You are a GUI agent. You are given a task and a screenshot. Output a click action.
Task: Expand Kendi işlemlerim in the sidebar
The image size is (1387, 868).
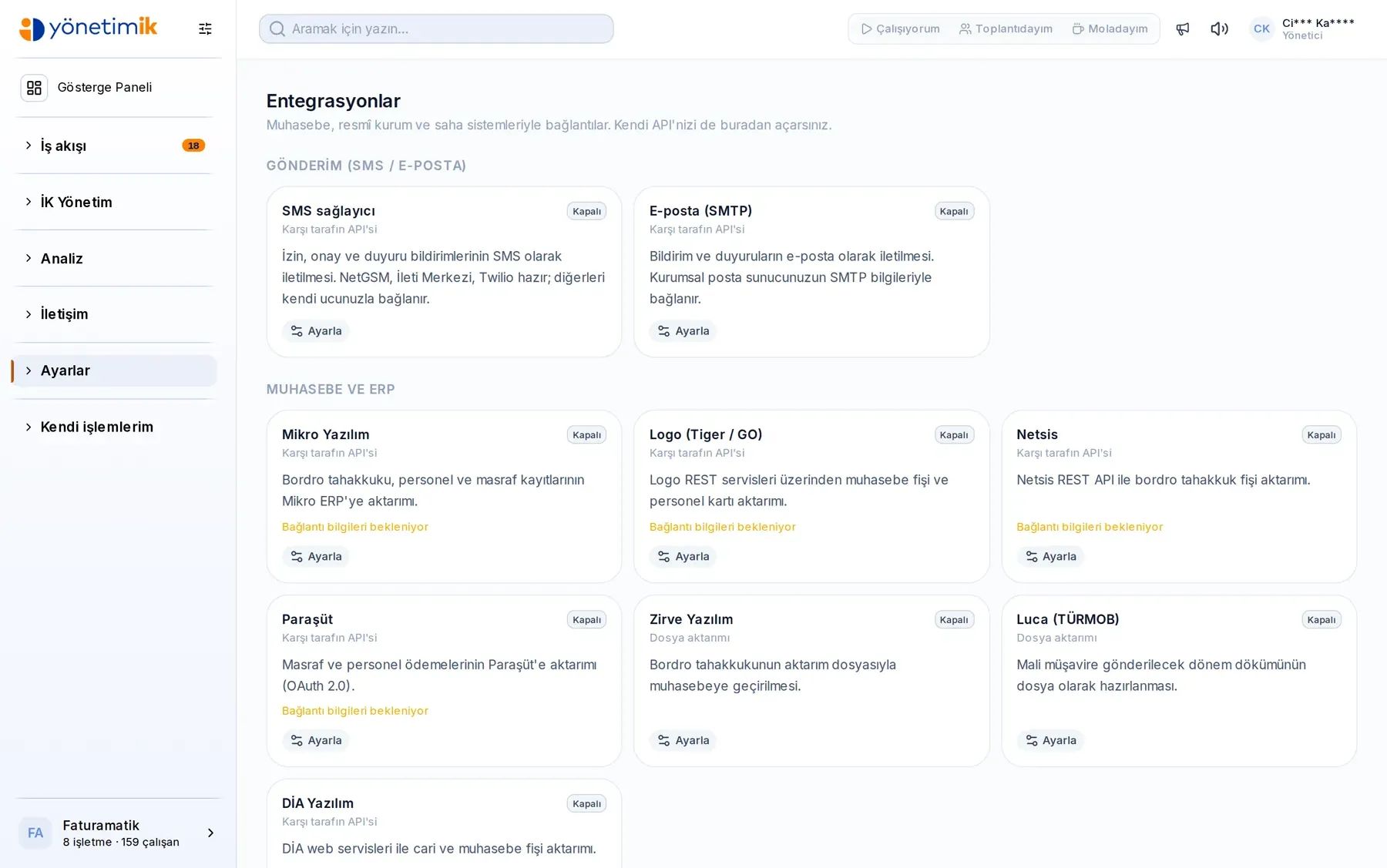[114, 427]
